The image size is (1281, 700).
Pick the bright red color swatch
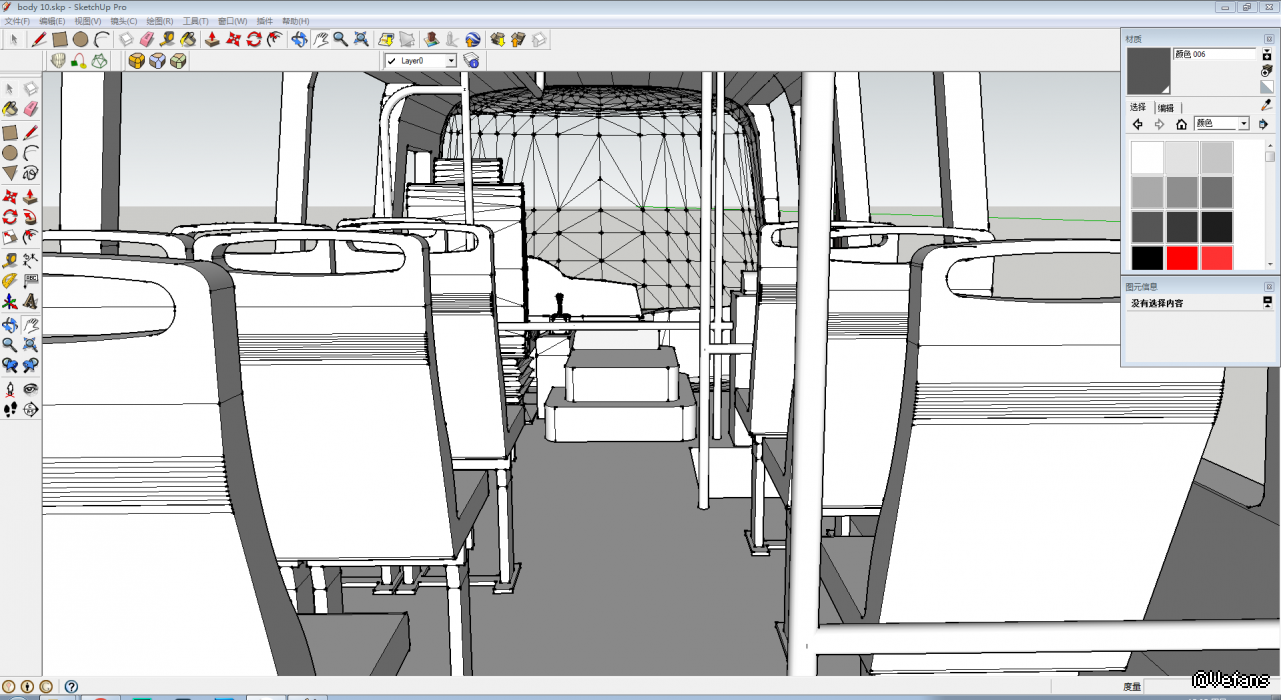coord(1182,258)
